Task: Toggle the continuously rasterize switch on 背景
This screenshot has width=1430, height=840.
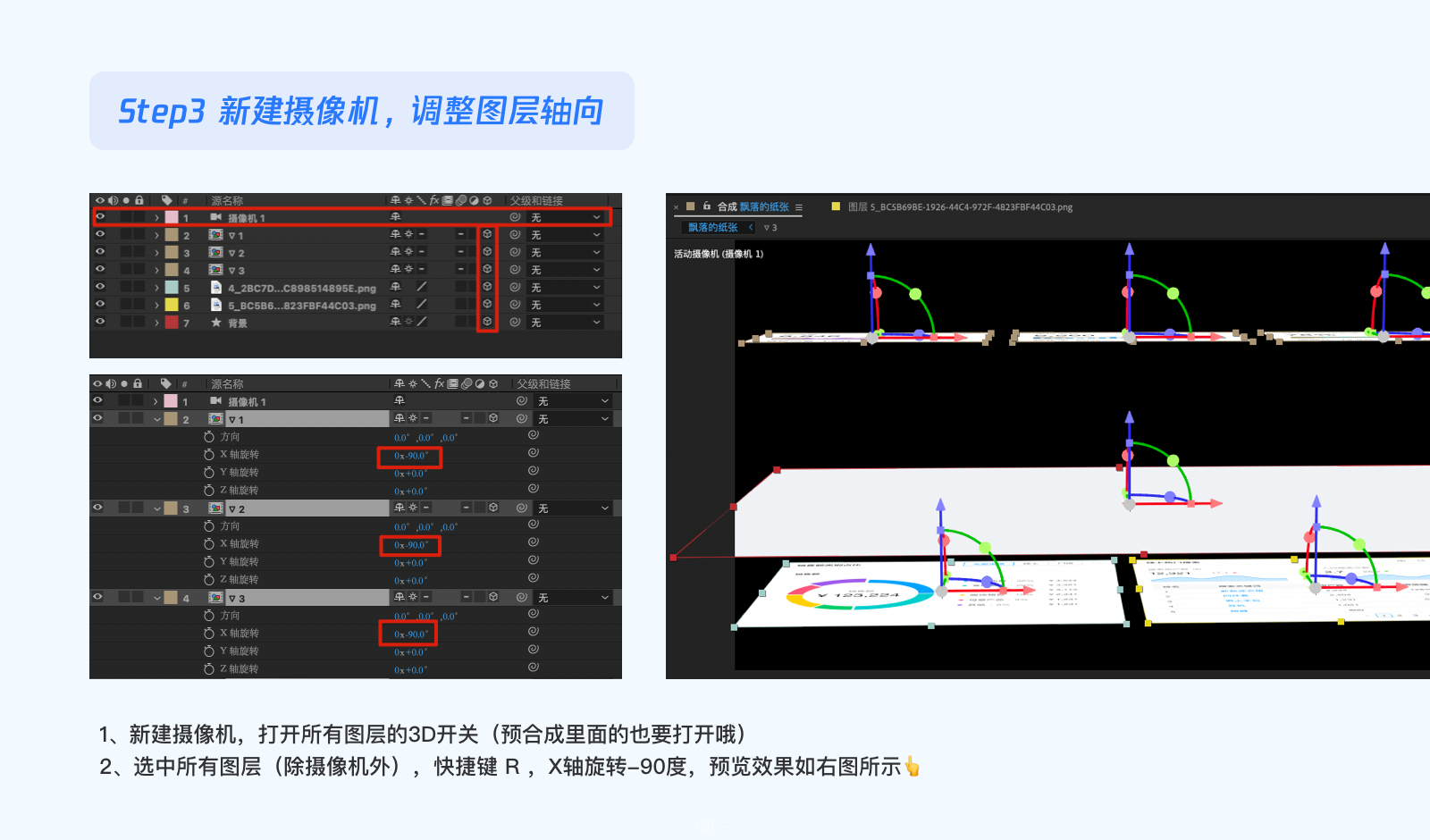Action: (408, 322)
